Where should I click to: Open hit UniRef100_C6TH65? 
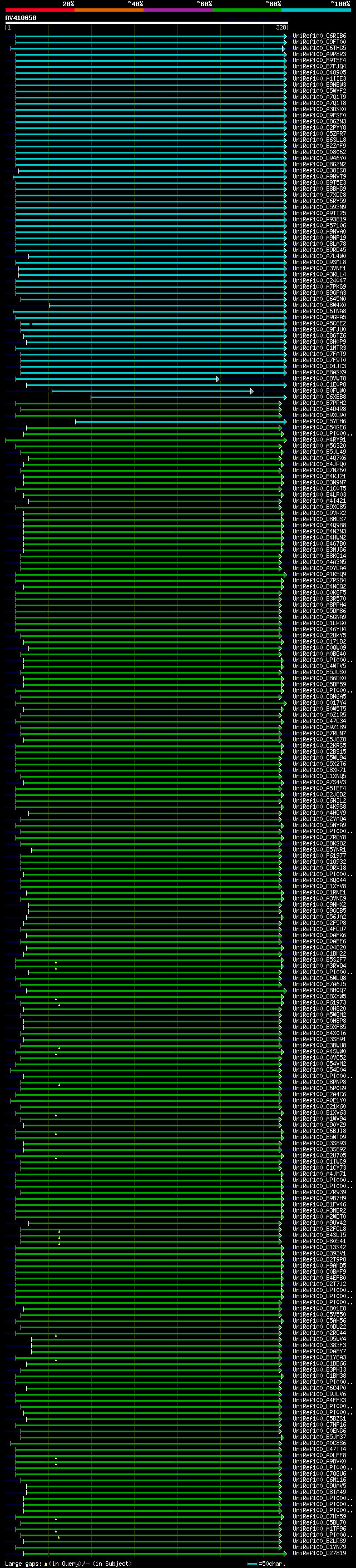coord(319,48)
